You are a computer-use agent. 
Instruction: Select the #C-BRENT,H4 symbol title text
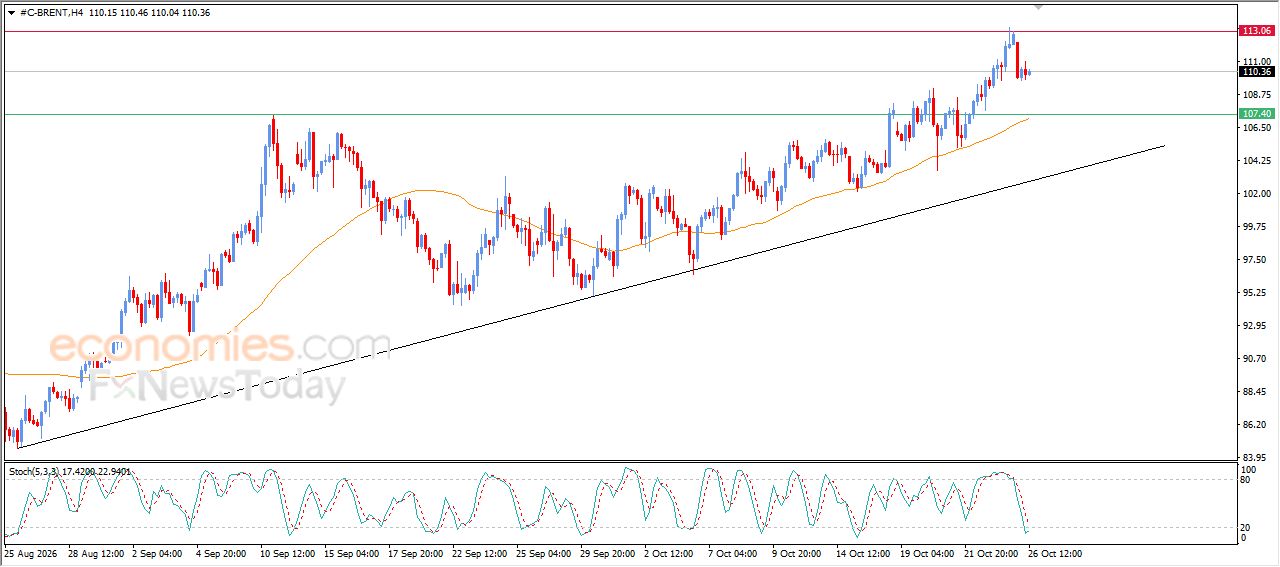[x=51, y=12]
